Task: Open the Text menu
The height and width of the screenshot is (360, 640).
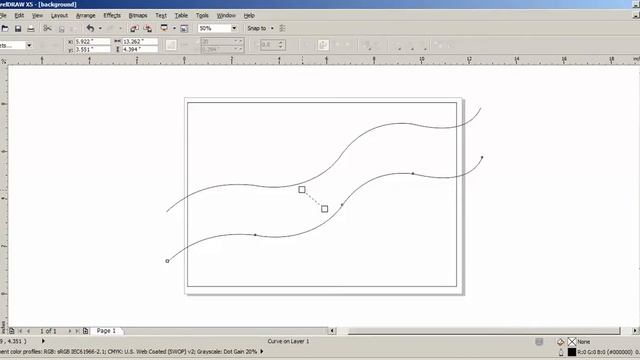Action: pyautogui.click(x=161, y=16)
